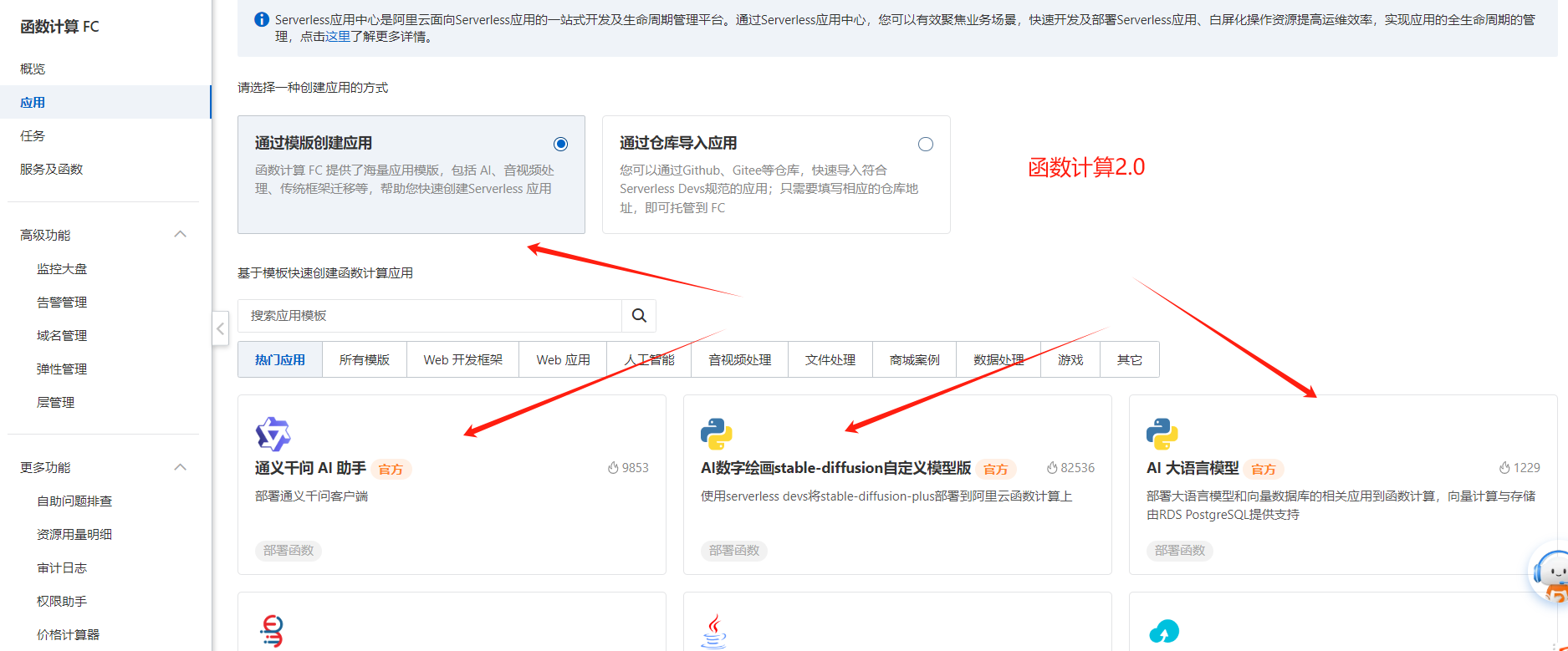Click the flame popularity icon beside 1229
The width and height of the screenshot is (1568, 651).
(x=1504, y=468)
